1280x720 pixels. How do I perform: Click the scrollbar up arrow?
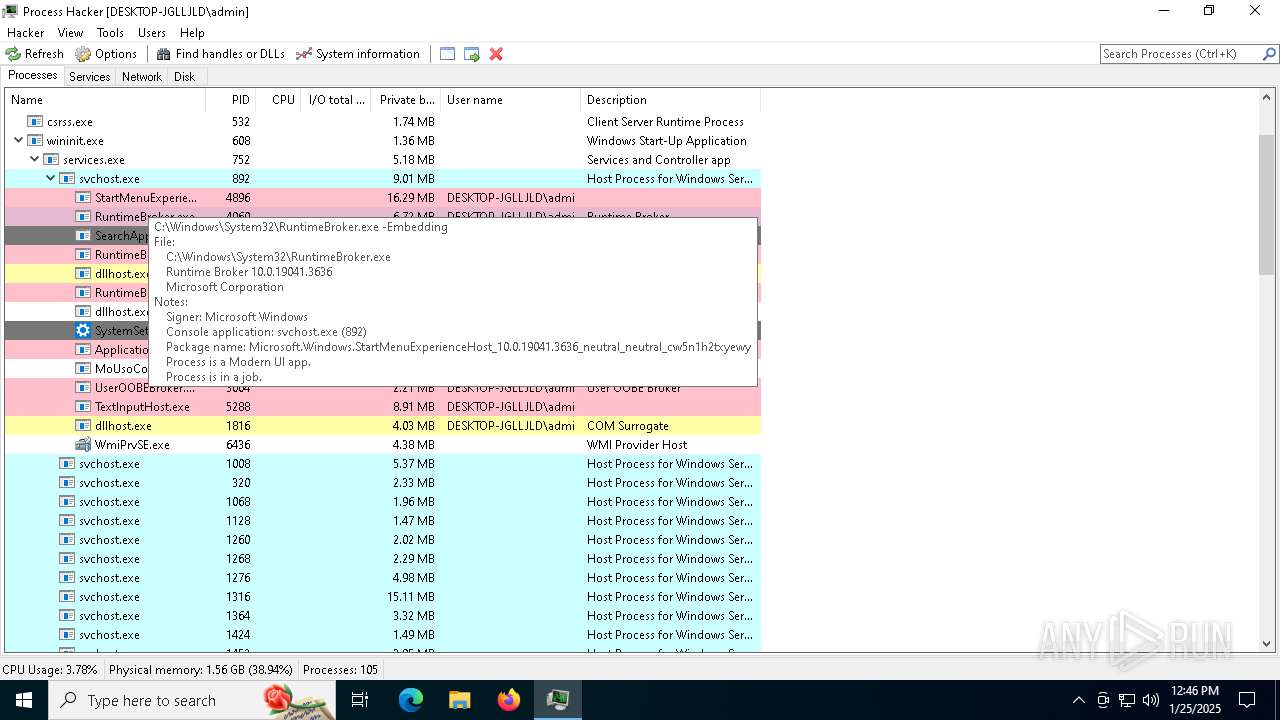1267,98
